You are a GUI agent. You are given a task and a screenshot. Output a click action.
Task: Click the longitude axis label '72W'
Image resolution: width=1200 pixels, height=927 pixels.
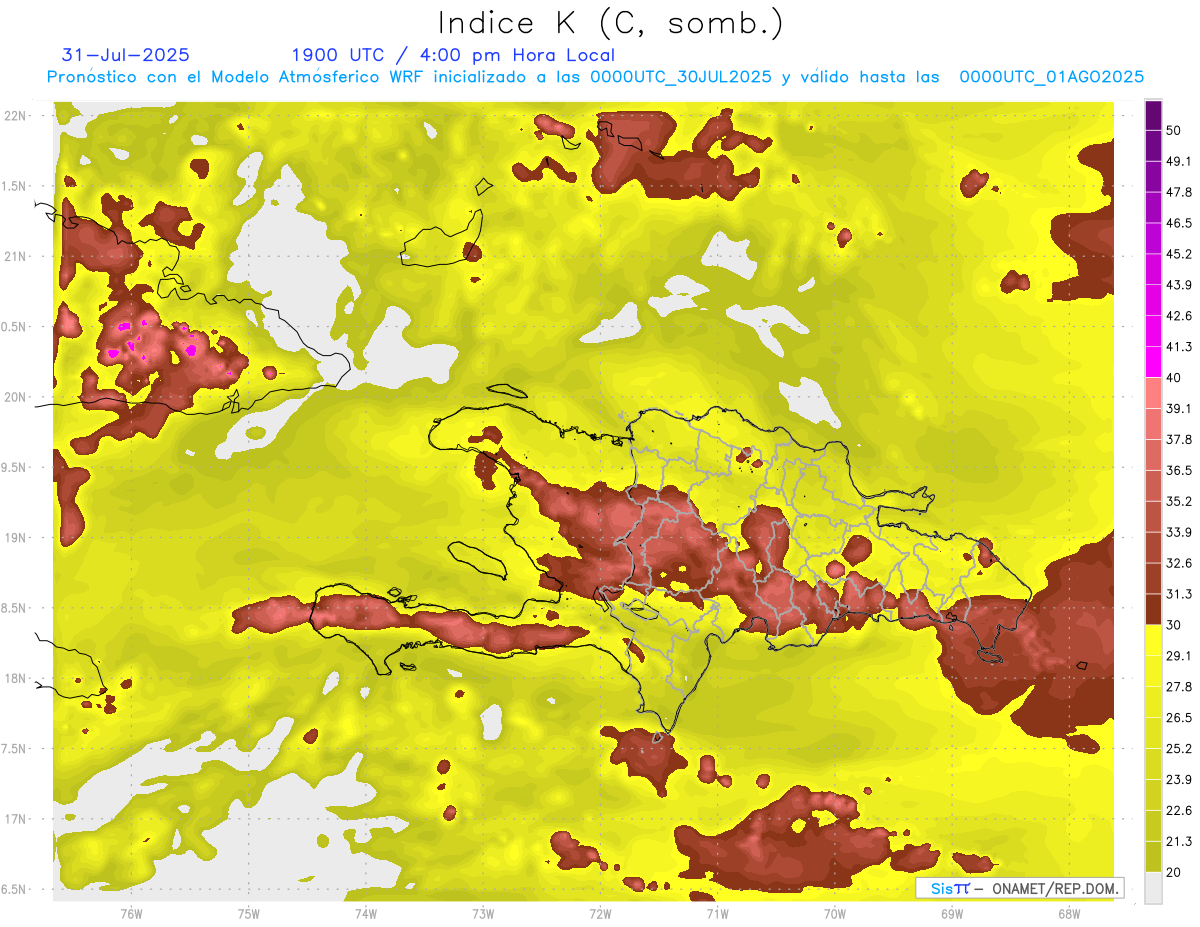(600, 914)
